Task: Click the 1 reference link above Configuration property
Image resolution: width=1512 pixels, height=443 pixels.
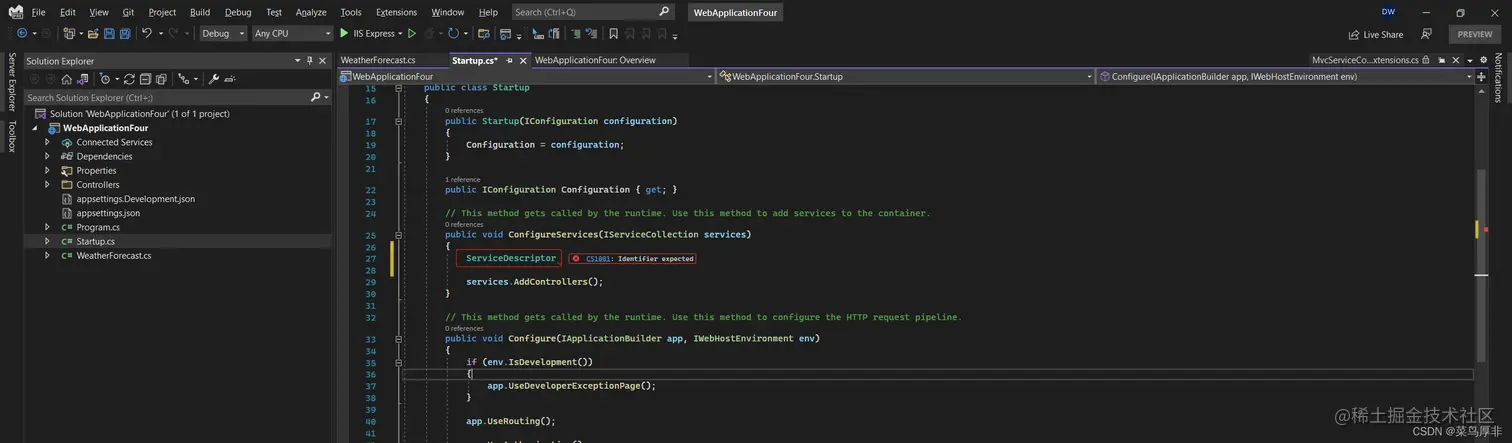Action: coord(463,179)
